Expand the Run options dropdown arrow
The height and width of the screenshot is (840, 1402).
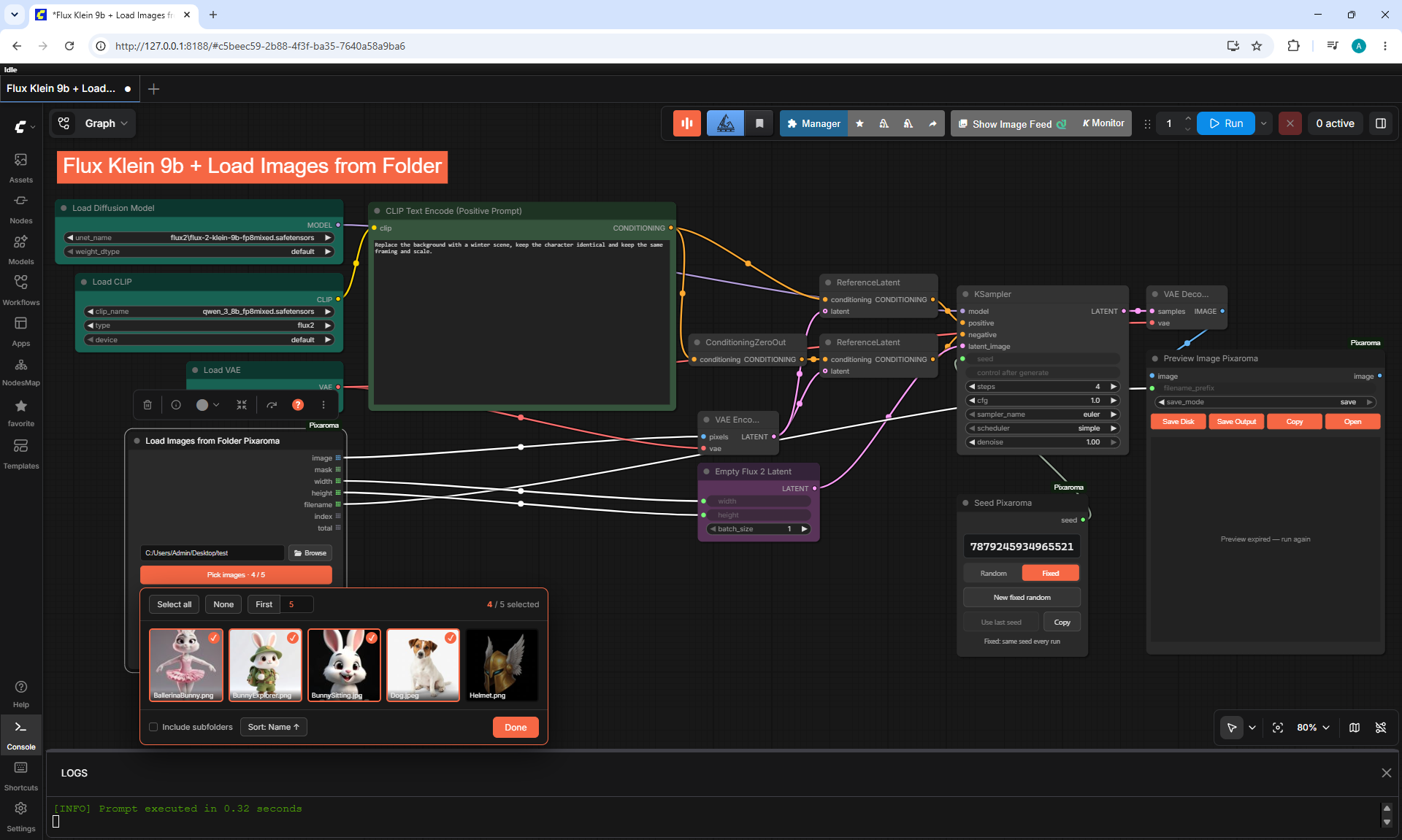click(x=1264, y=123)
